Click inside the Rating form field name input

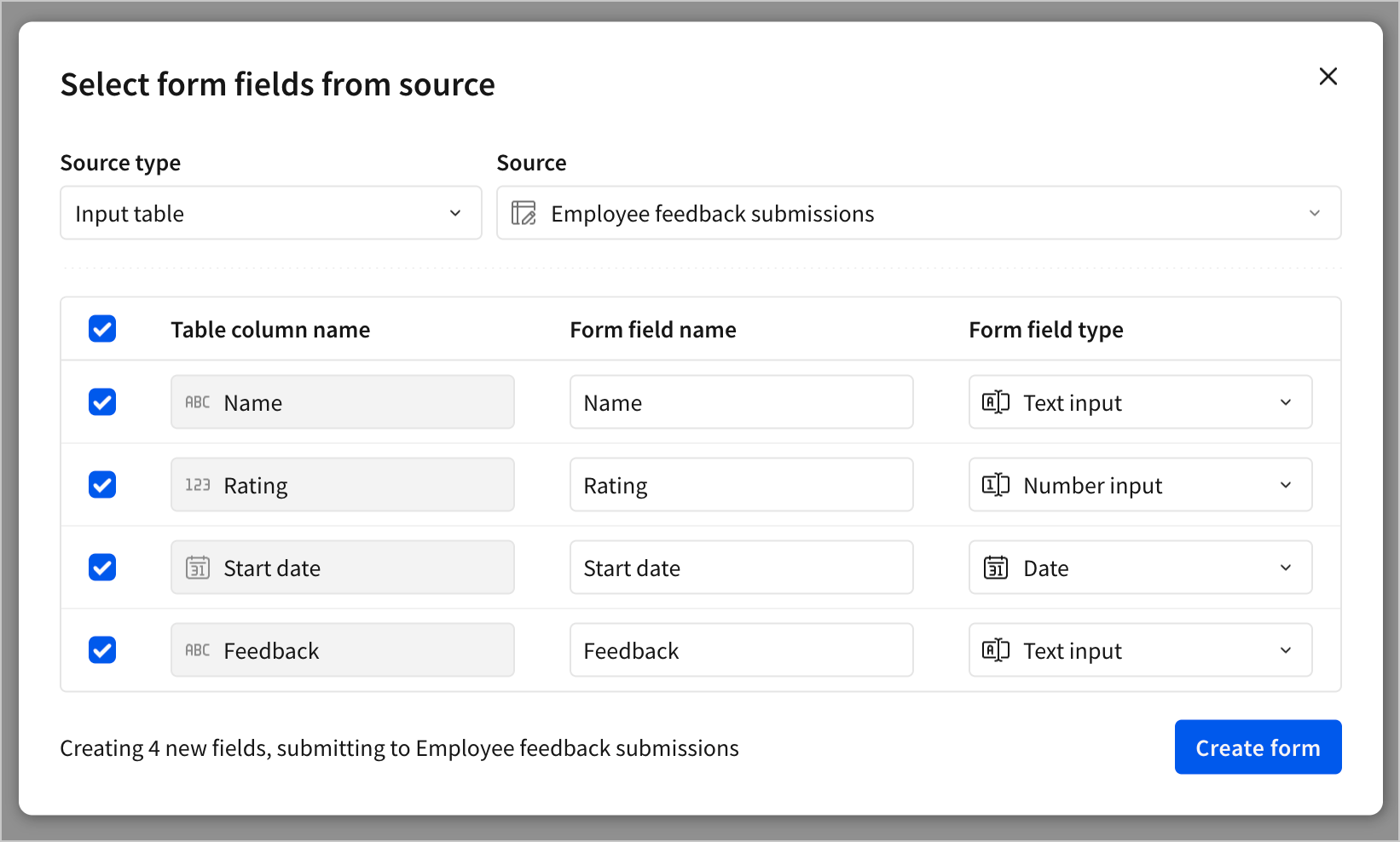tap(741, 484)
